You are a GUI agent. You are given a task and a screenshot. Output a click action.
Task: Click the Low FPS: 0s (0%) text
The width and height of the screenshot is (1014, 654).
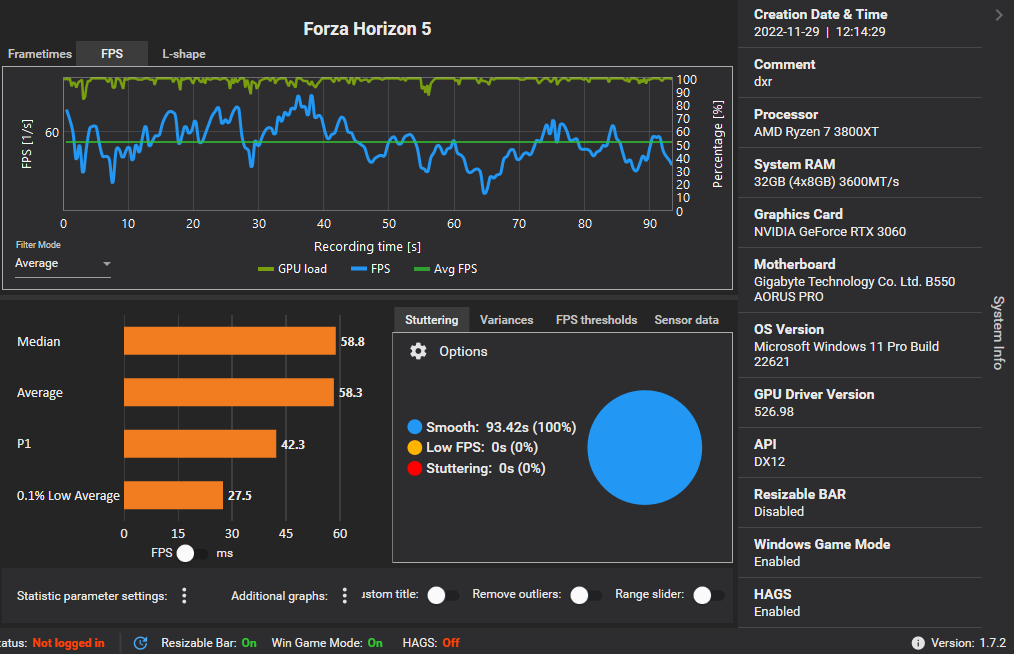482,448
